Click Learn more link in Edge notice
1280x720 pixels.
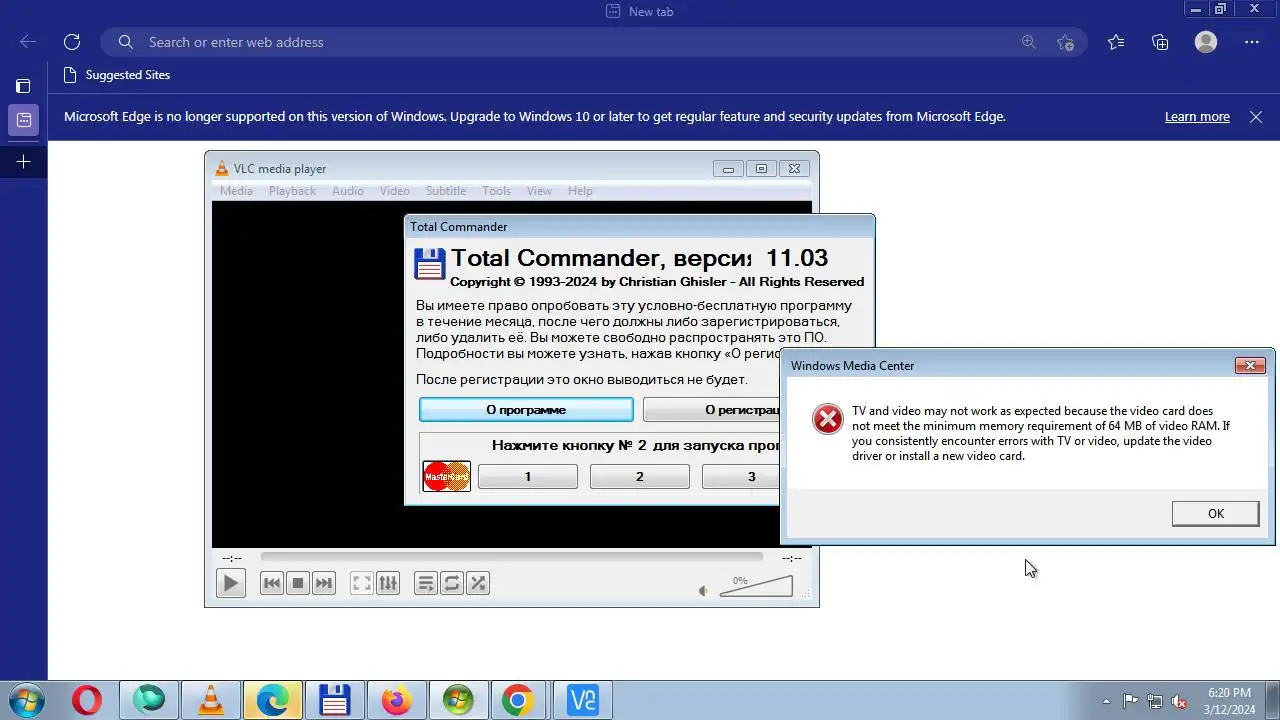1197,117
